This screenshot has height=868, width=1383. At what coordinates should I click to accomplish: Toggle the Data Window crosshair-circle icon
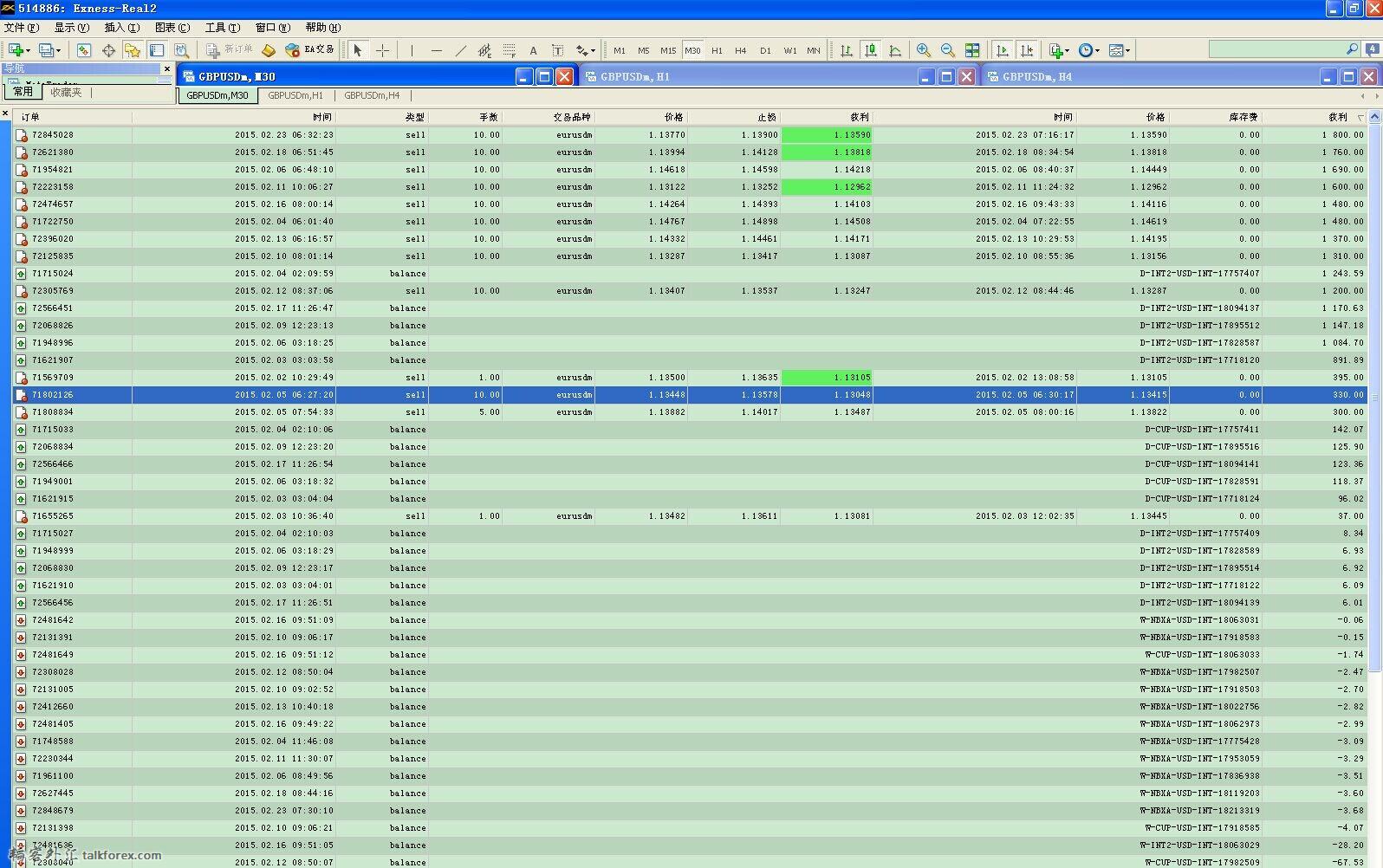tap(108, 50)
